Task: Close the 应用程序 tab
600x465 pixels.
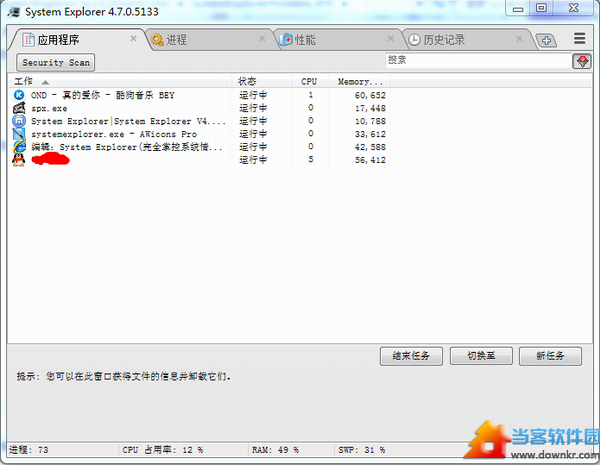Action: [x=133, y=38]
